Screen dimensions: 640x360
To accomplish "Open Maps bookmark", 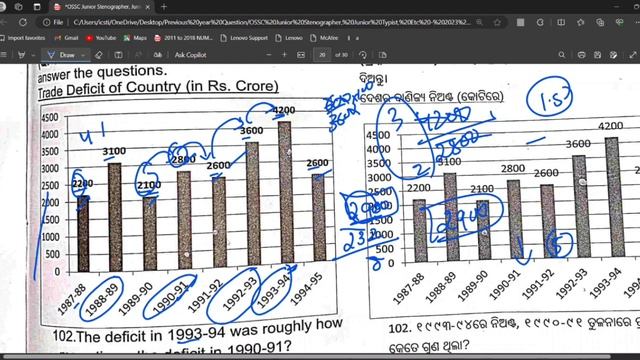I will tap(135, 38).
